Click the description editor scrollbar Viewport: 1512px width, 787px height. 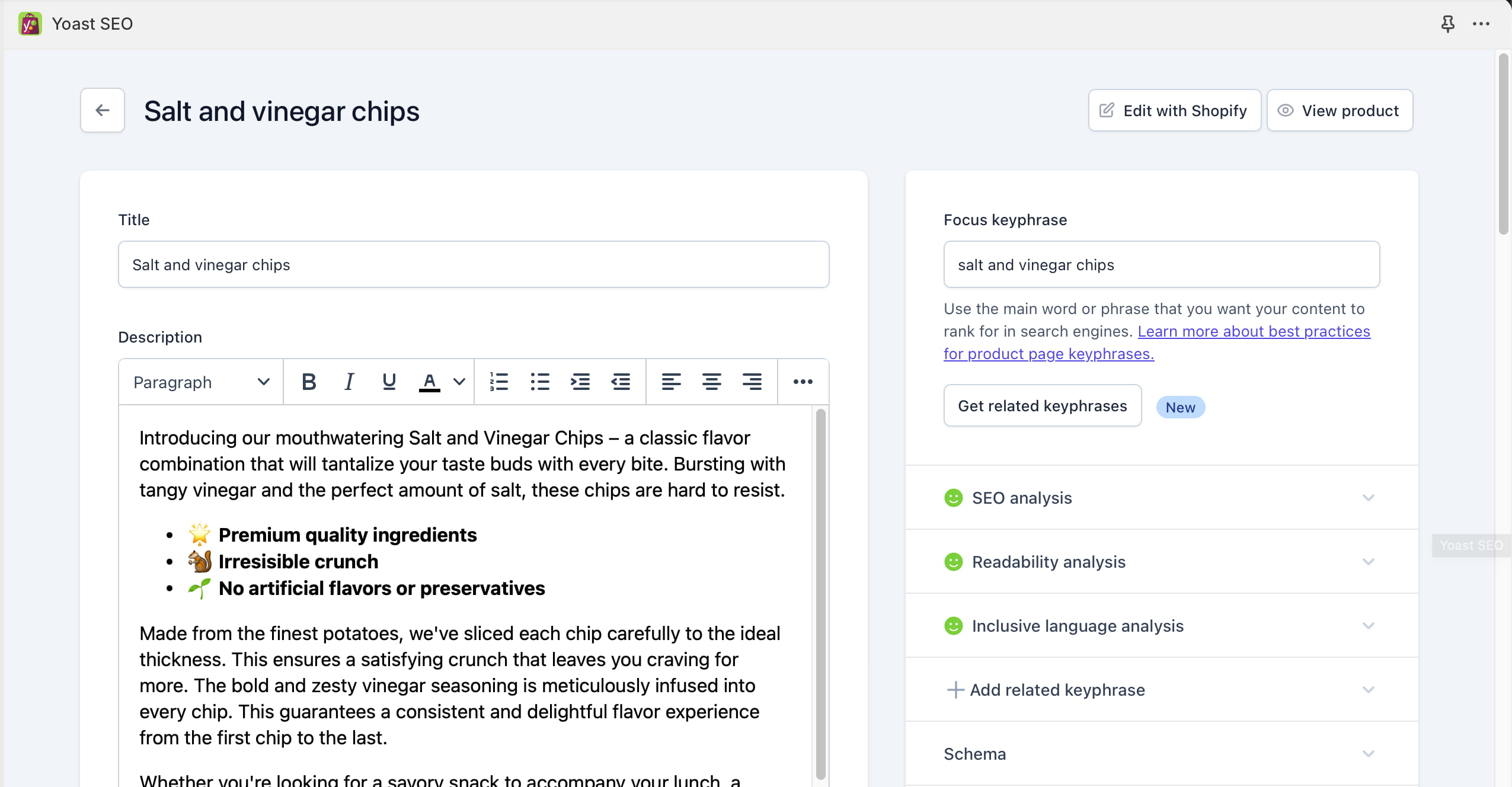[x=821, y=594]
